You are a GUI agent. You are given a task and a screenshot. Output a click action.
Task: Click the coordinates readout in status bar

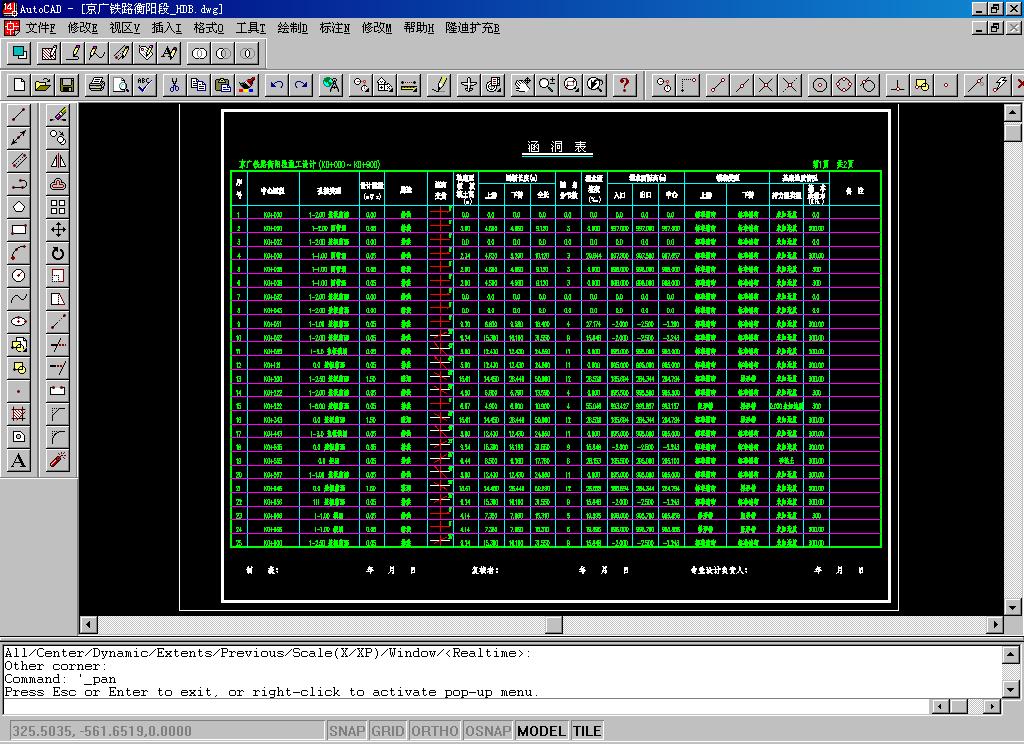(167, 731)
